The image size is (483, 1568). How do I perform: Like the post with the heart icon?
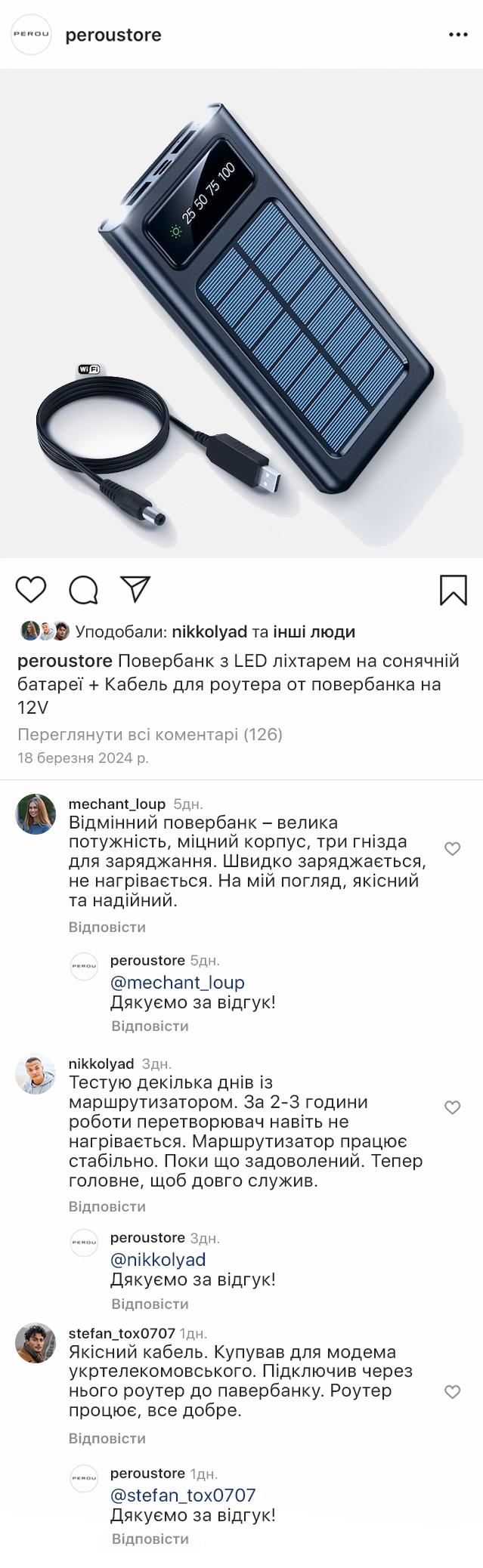(x=31, y=589)
